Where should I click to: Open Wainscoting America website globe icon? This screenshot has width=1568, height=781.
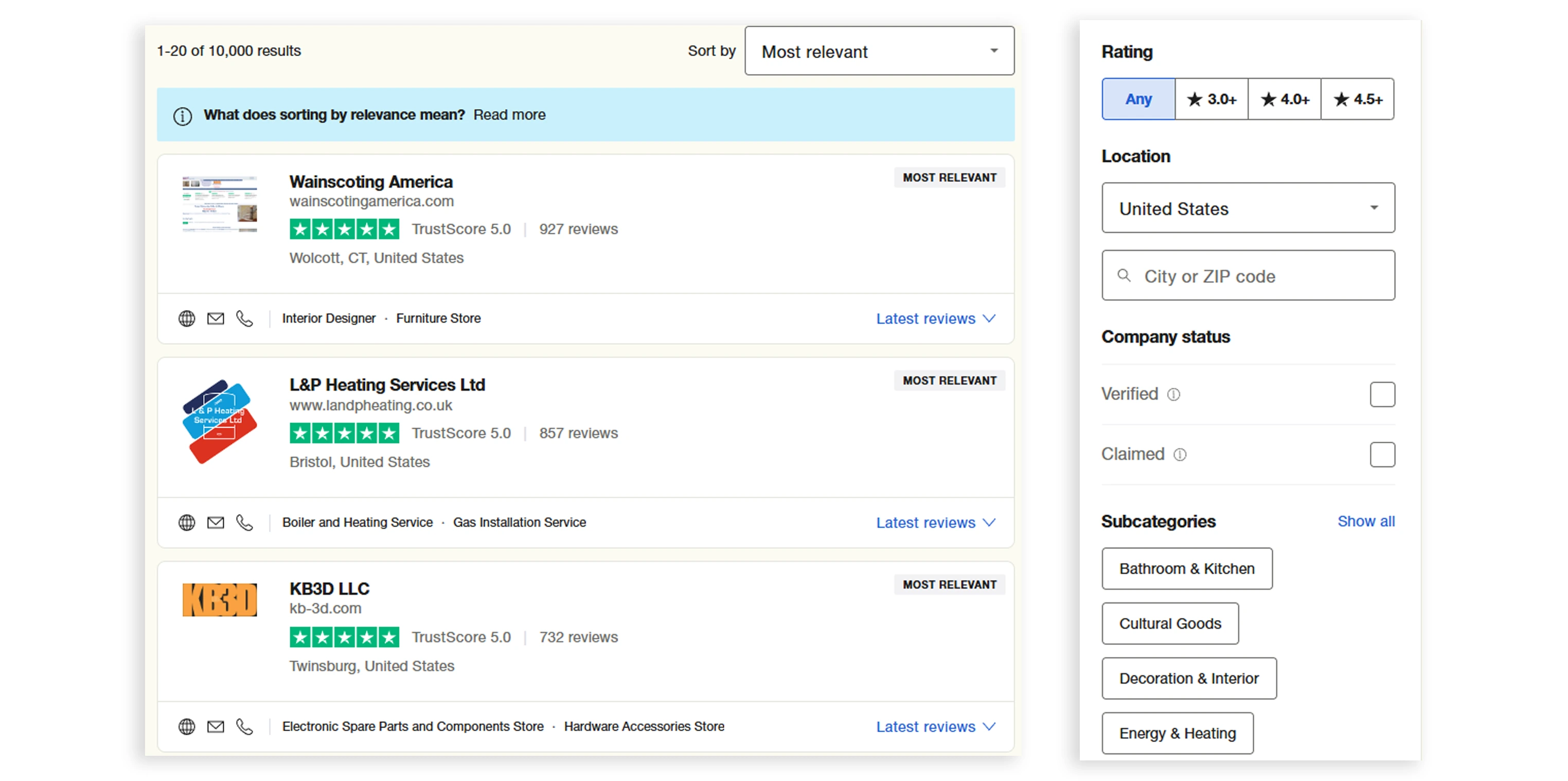point(187,318)
